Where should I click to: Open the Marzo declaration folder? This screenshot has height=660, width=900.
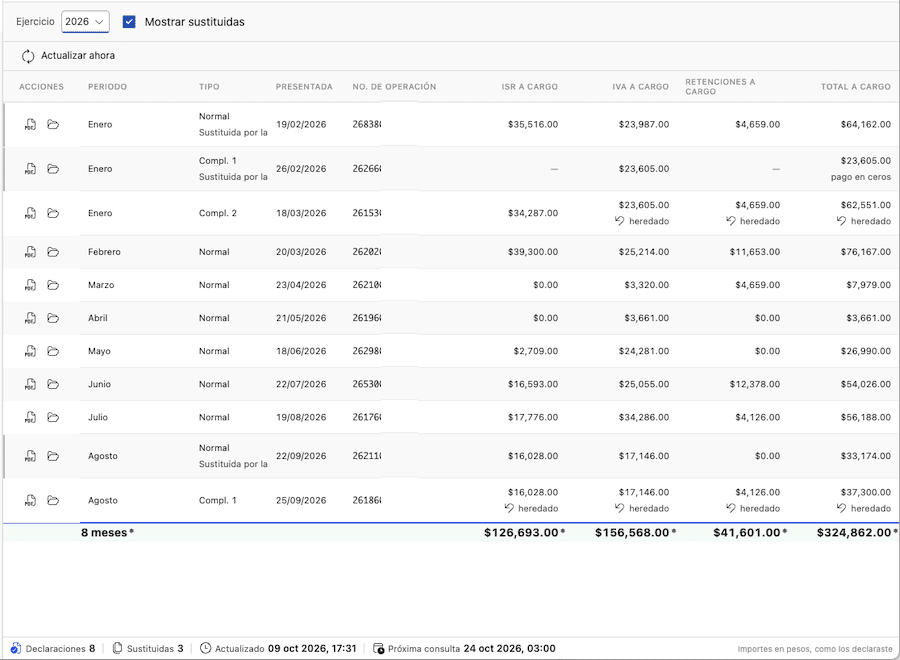pos(53,285)
